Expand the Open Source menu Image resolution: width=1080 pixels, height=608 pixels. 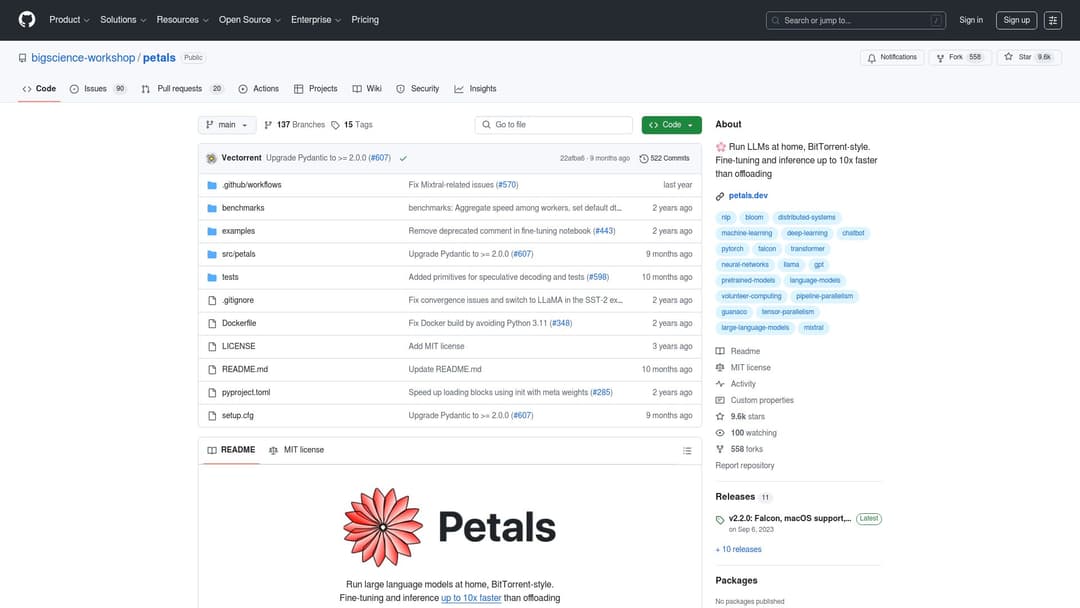(249, 20)
